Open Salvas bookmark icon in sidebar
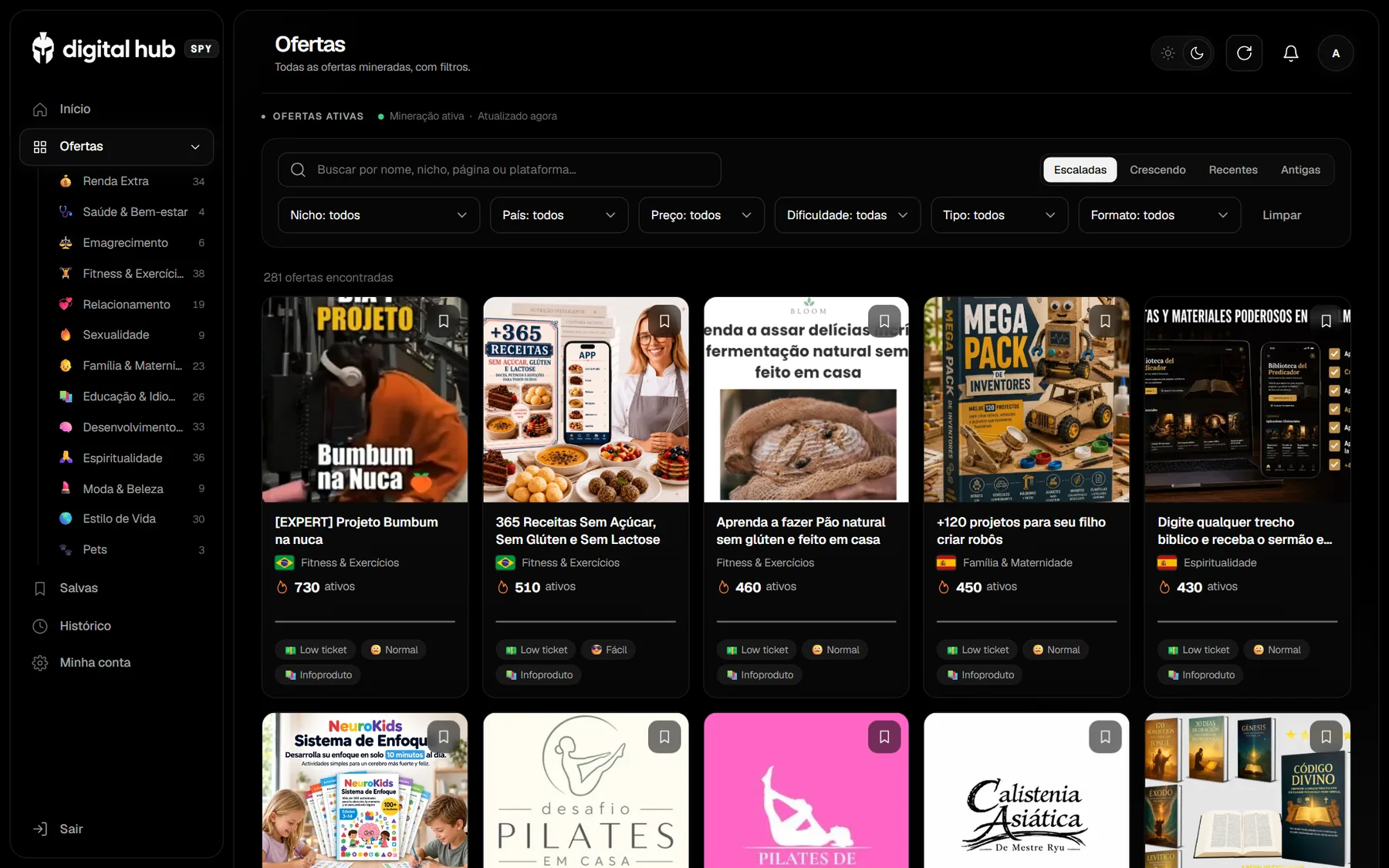Image resolution: width=1389 pixels, height=868 pixels. [x=40, y=589]
